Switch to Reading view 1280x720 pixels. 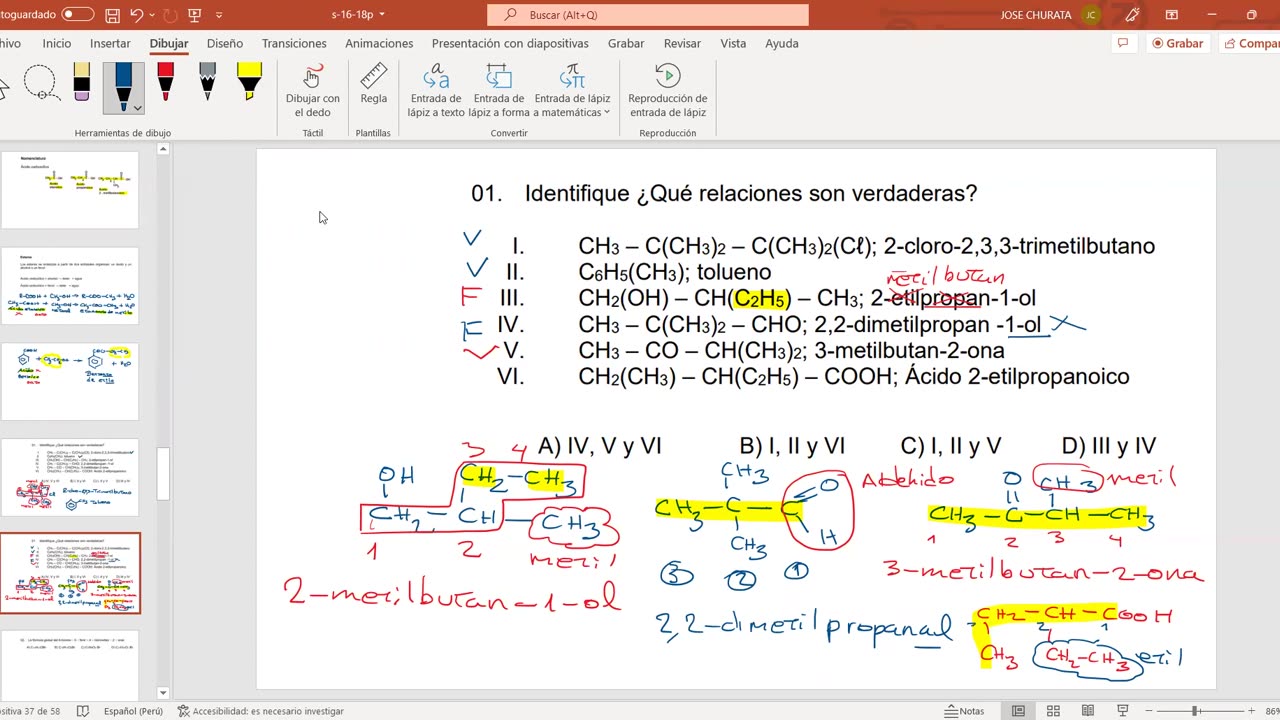[1088, 711]
